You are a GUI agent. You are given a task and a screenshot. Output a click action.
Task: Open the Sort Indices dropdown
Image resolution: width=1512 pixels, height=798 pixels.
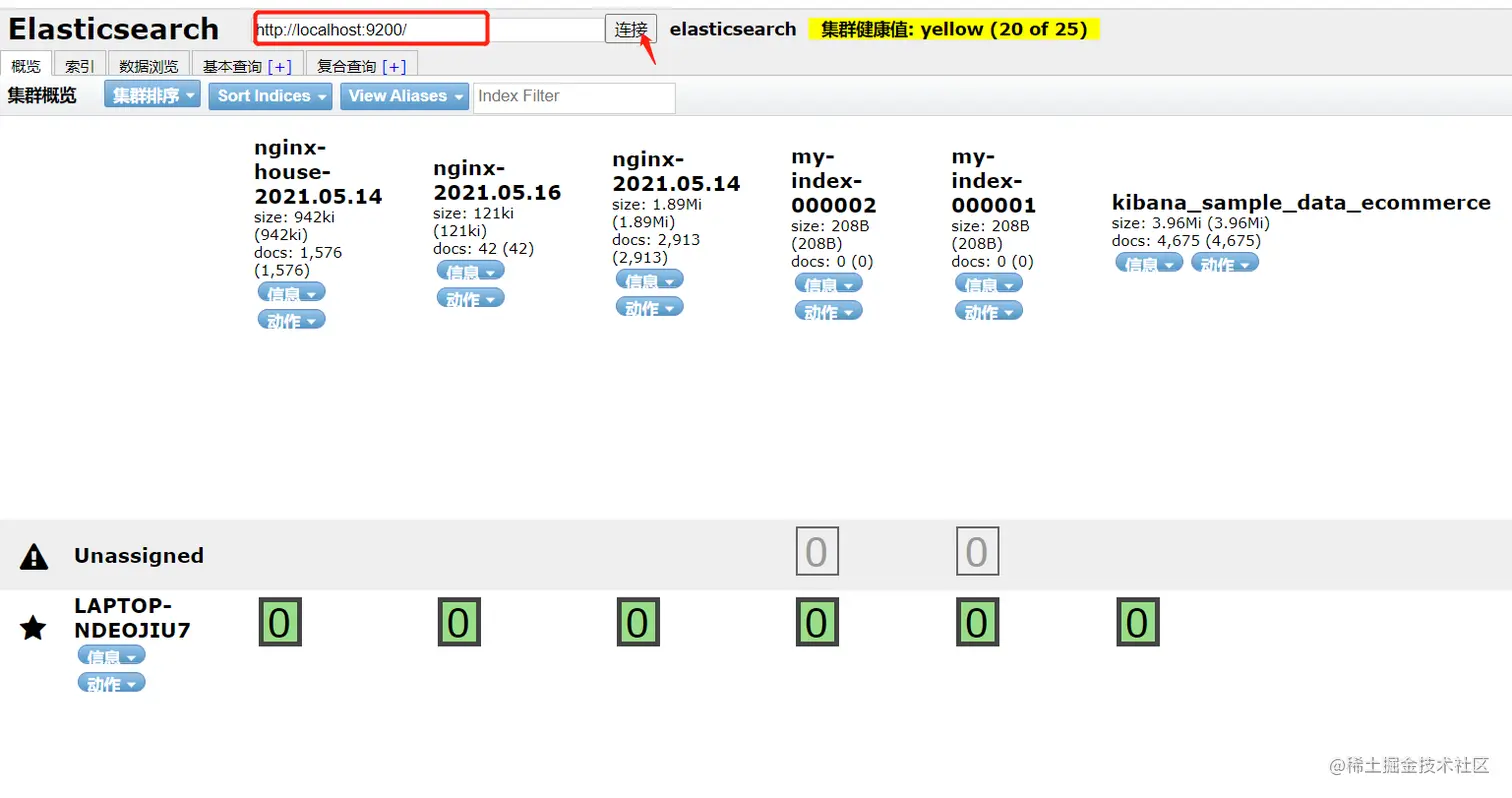pyautogui.click(x=270, y=96)
